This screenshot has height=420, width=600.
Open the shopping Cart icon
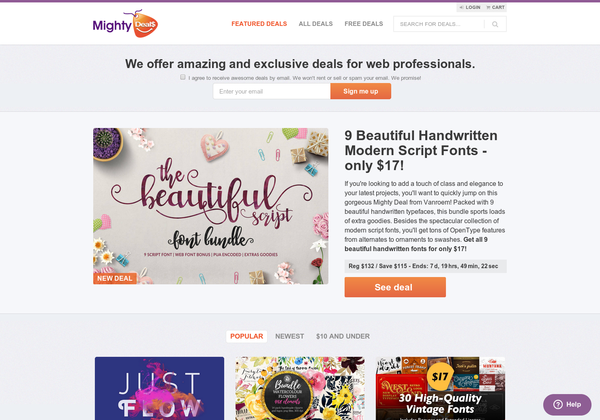coord(488,7)
